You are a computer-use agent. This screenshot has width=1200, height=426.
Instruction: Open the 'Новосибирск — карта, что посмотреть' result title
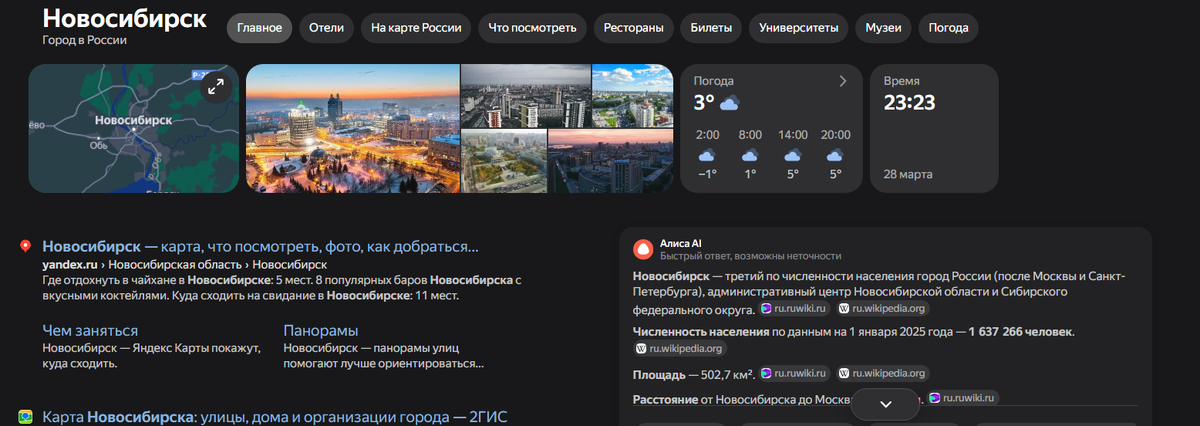pyautogui.click(x=261, y=247)
